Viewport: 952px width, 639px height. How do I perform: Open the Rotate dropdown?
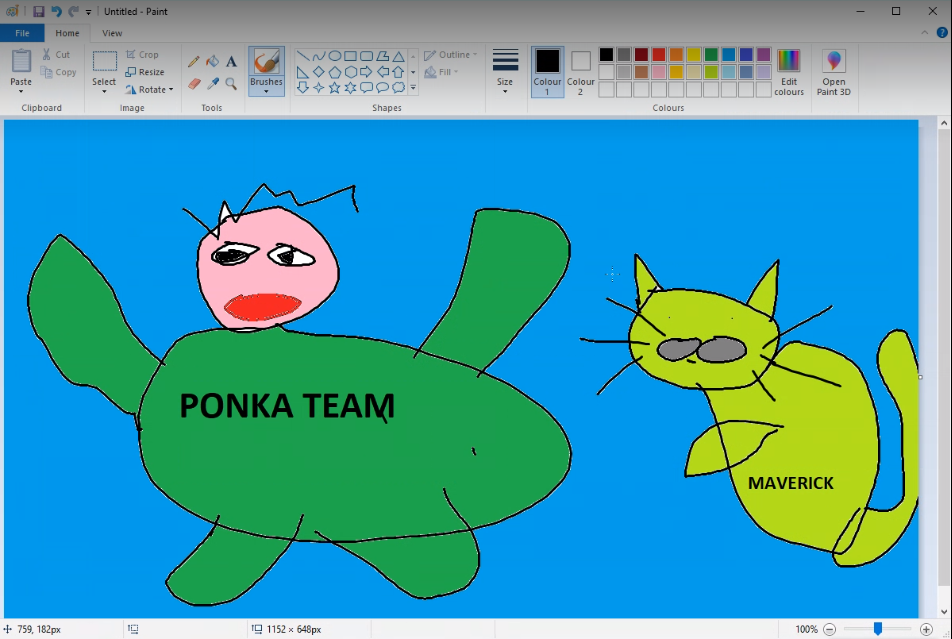(x=149, y=89)
